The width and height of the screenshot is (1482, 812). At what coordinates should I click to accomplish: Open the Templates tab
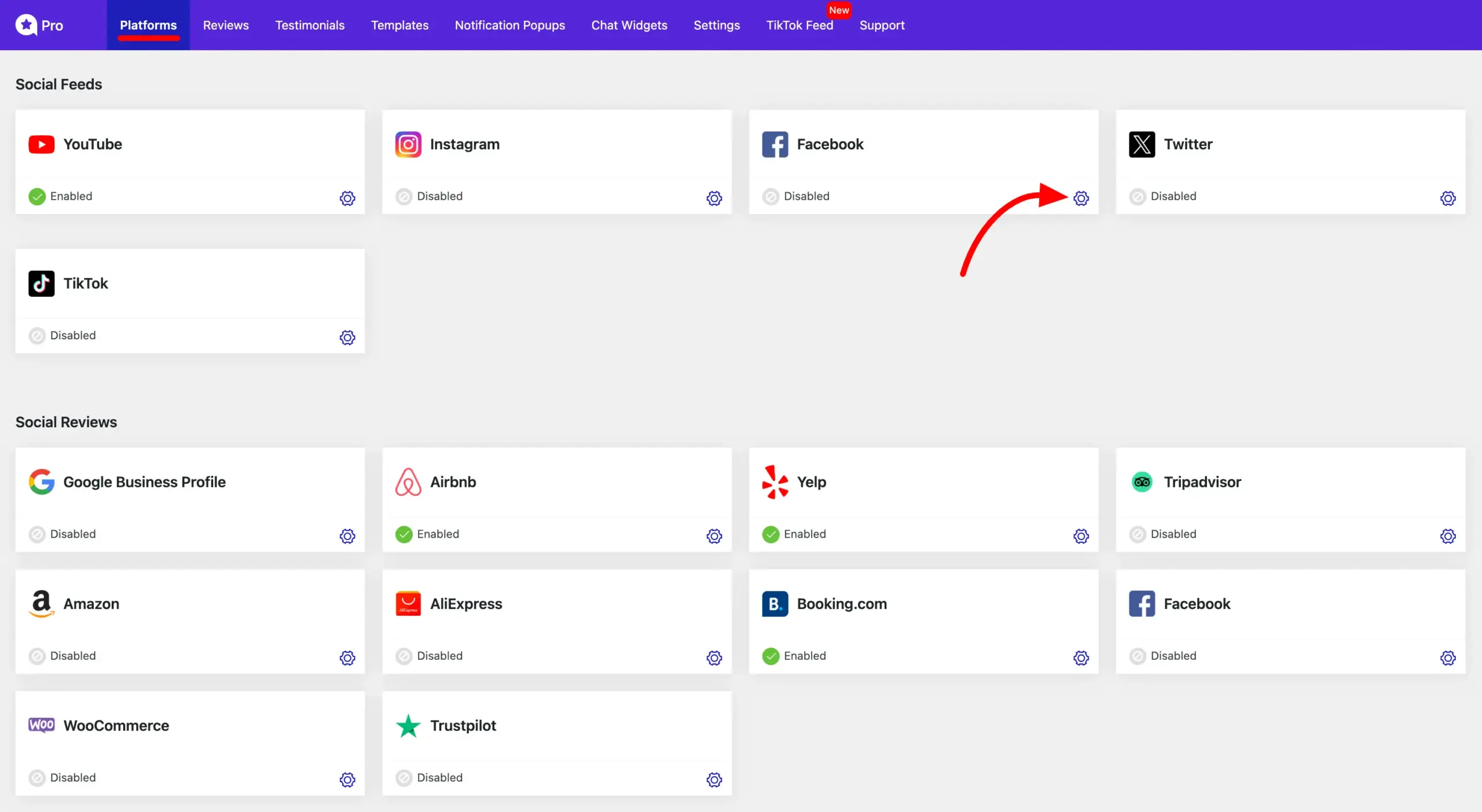coord(399,25)
